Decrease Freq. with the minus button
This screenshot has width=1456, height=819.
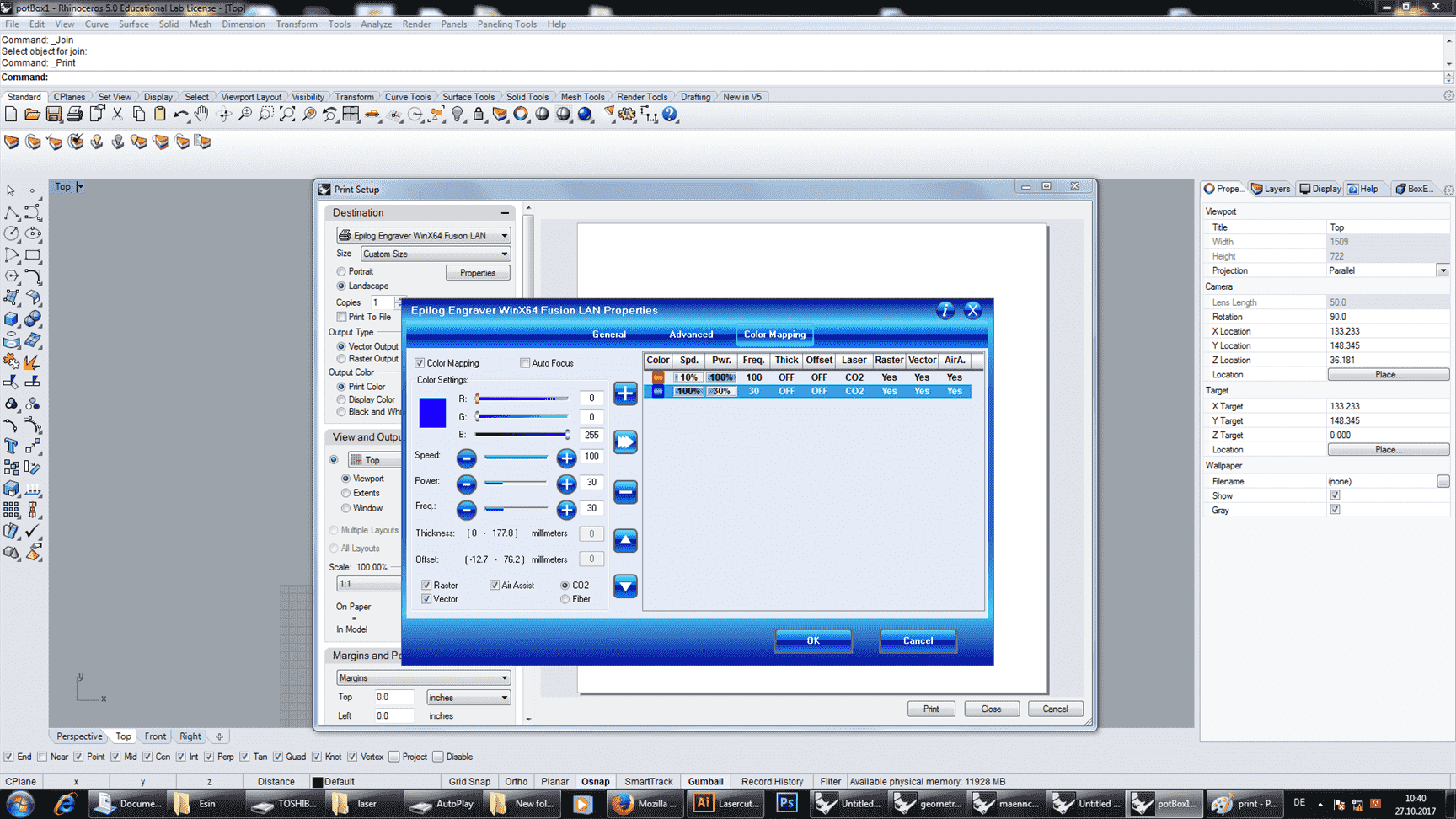point(467,510)
